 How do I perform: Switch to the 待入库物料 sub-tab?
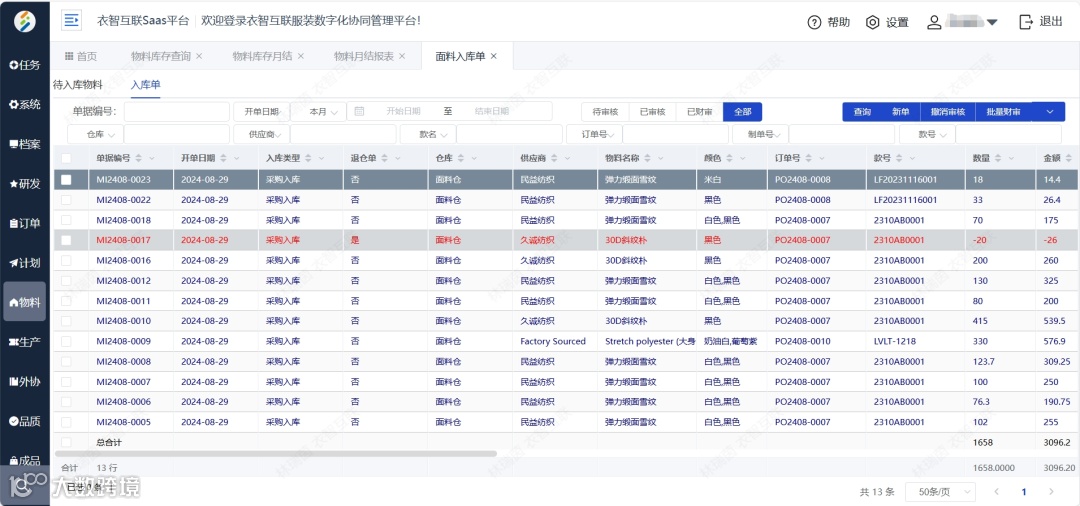point(78,85)
